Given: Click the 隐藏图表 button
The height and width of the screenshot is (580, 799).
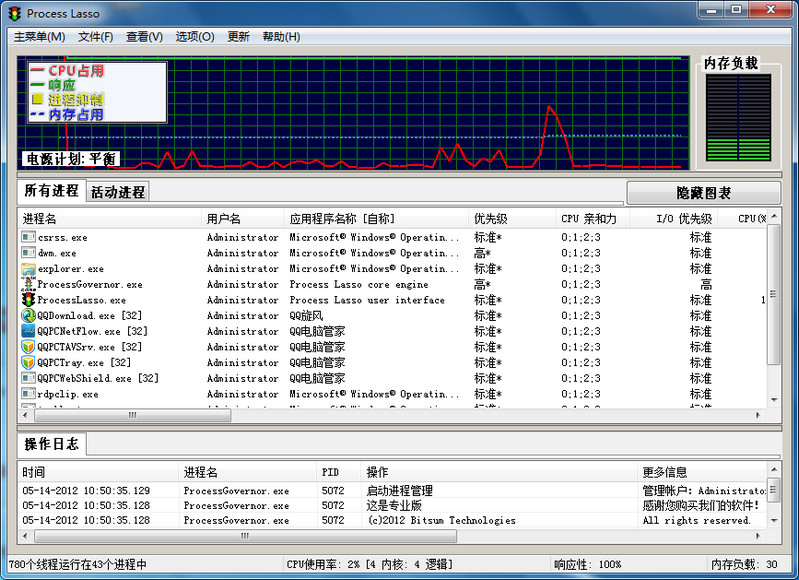Looking at the screenshot, I should coord(703,193).
